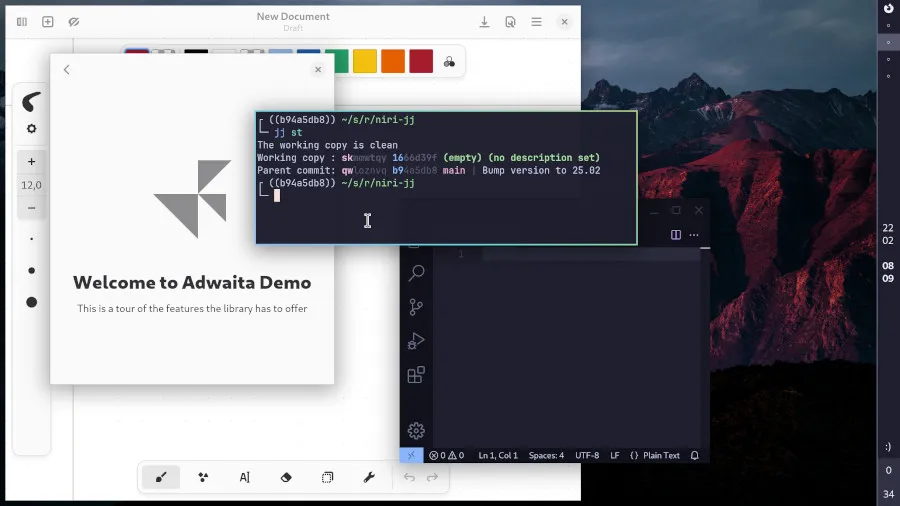Toggle the crossed-eye visibility button in header
Screen dimensions: 900x506
click(x=74, y=21)
